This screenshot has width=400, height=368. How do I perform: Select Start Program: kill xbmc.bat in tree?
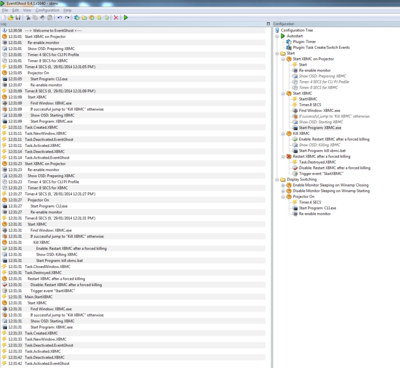(x=322, y=151)
